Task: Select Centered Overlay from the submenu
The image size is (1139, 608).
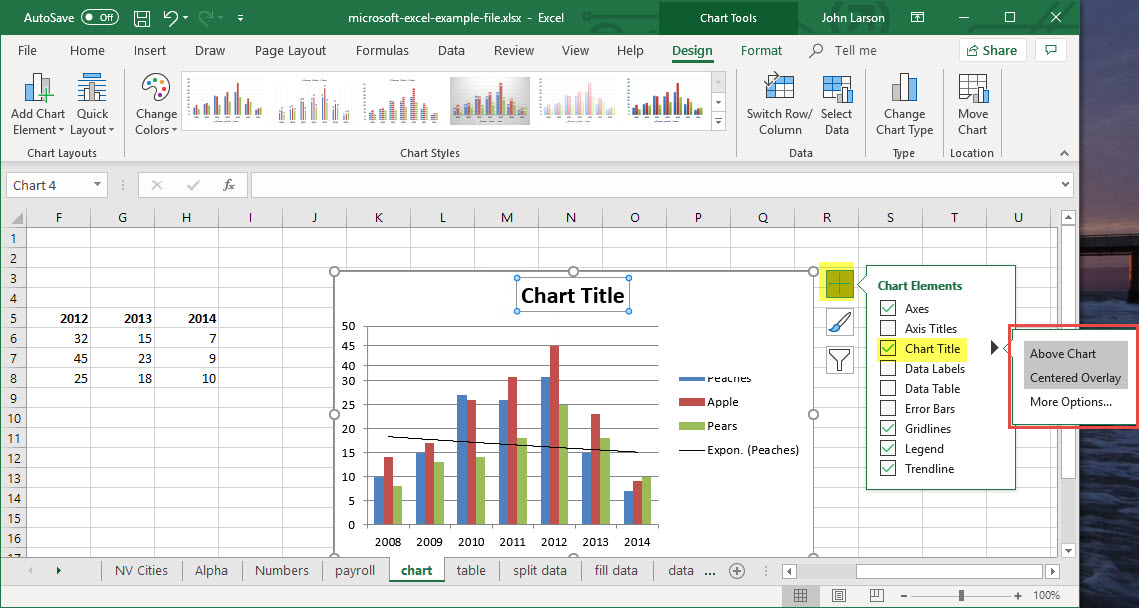Action: pyautogui.click(x=1075, y=378)
